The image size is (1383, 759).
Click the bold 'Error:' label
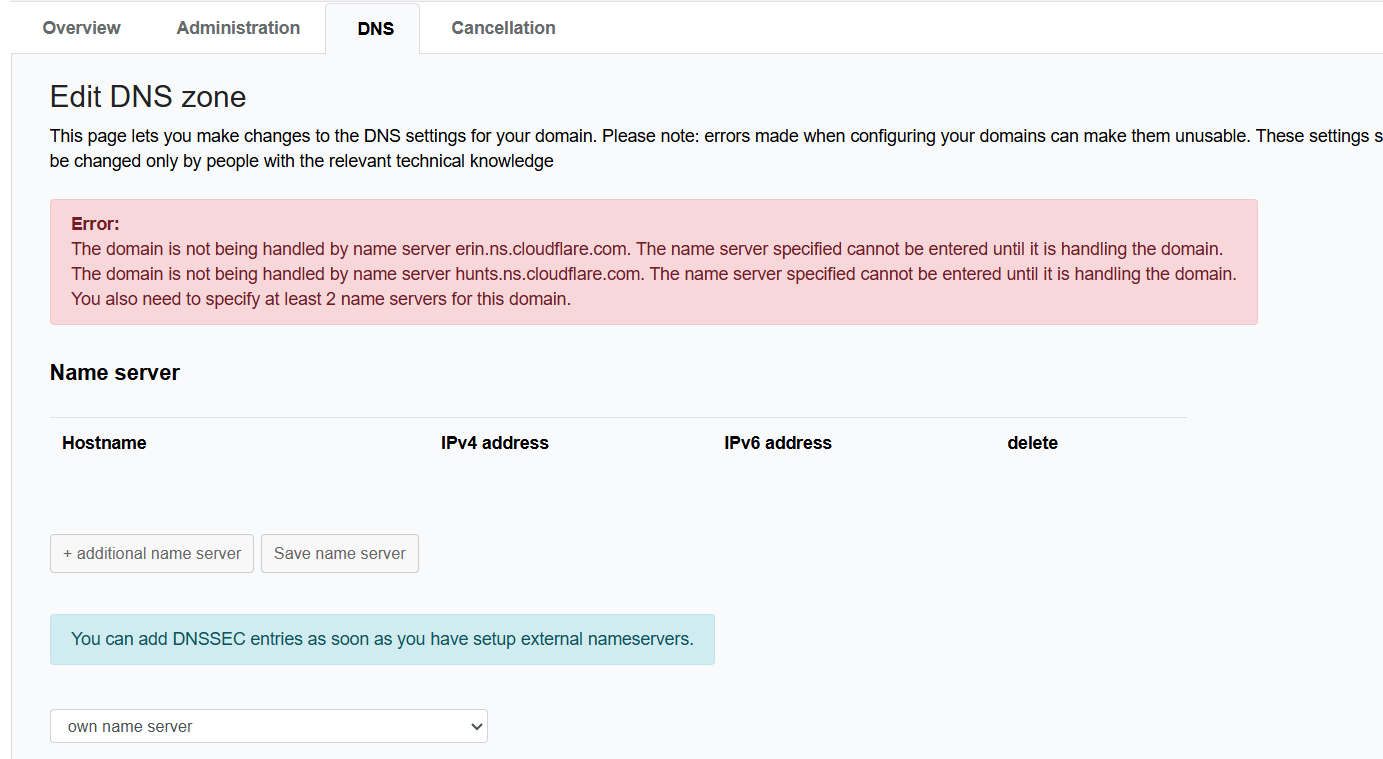point(95,224)
